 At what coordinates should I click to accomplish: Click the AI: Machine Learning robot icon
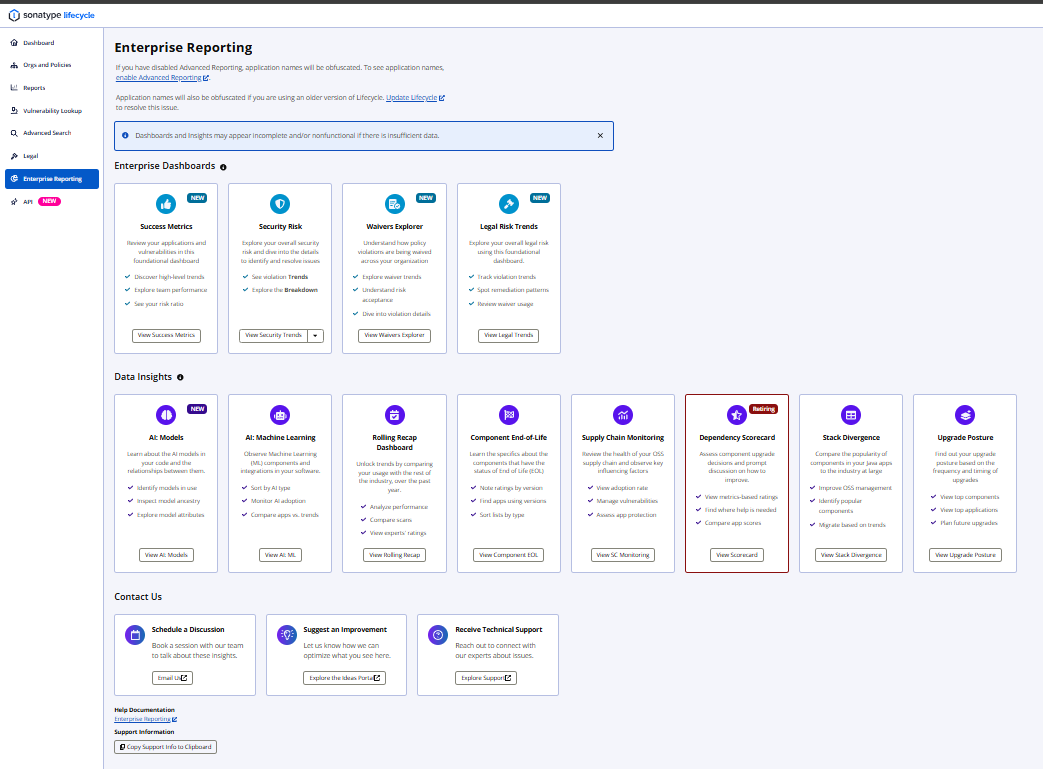click(x=280, y=415)
